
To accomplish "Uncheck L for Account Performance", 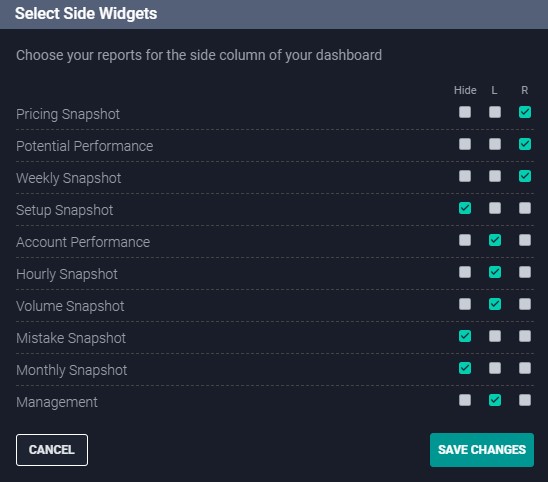I will [x=495, y=240].
